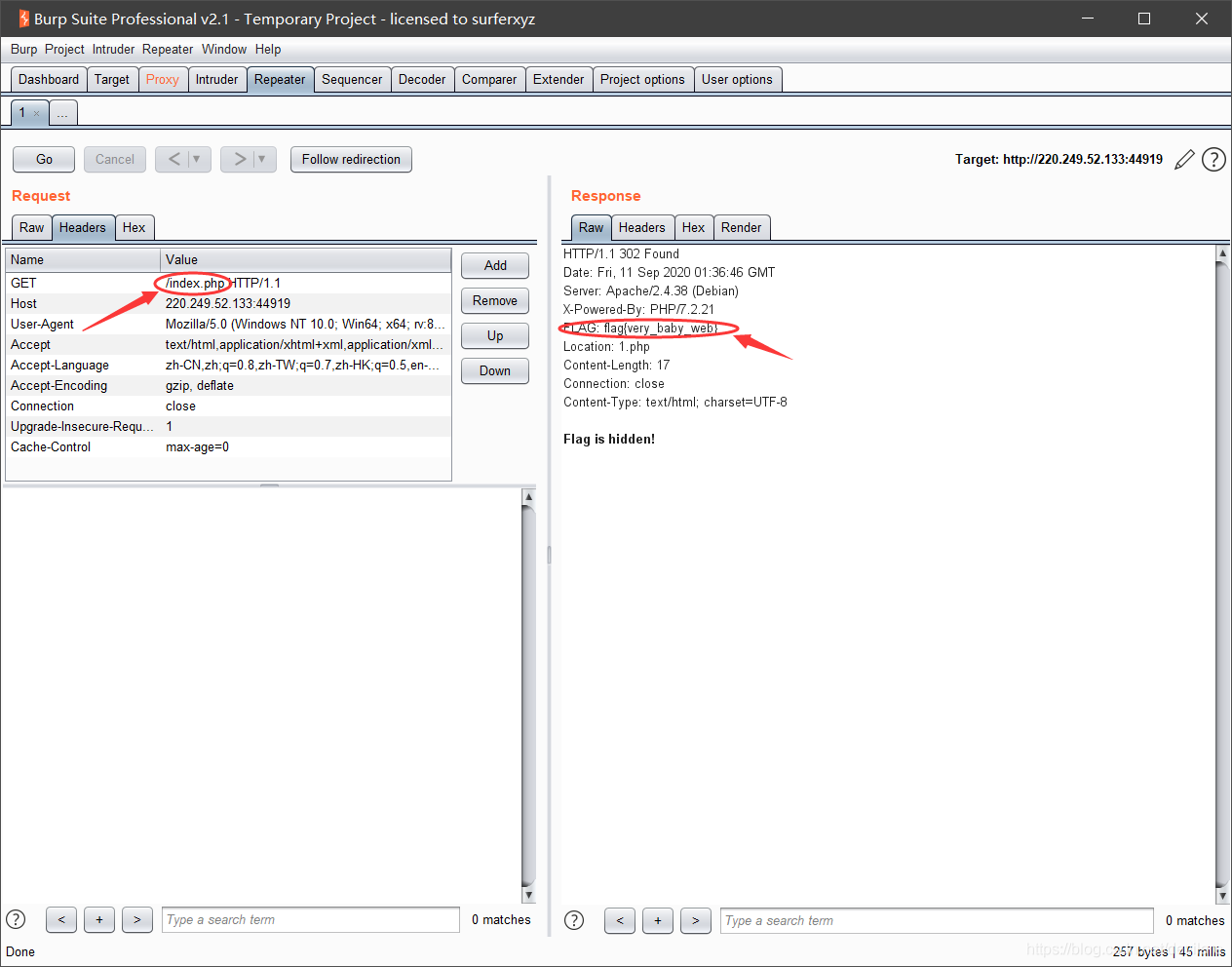
Task: Click plus button in response search bar
Action: [658, 920]
